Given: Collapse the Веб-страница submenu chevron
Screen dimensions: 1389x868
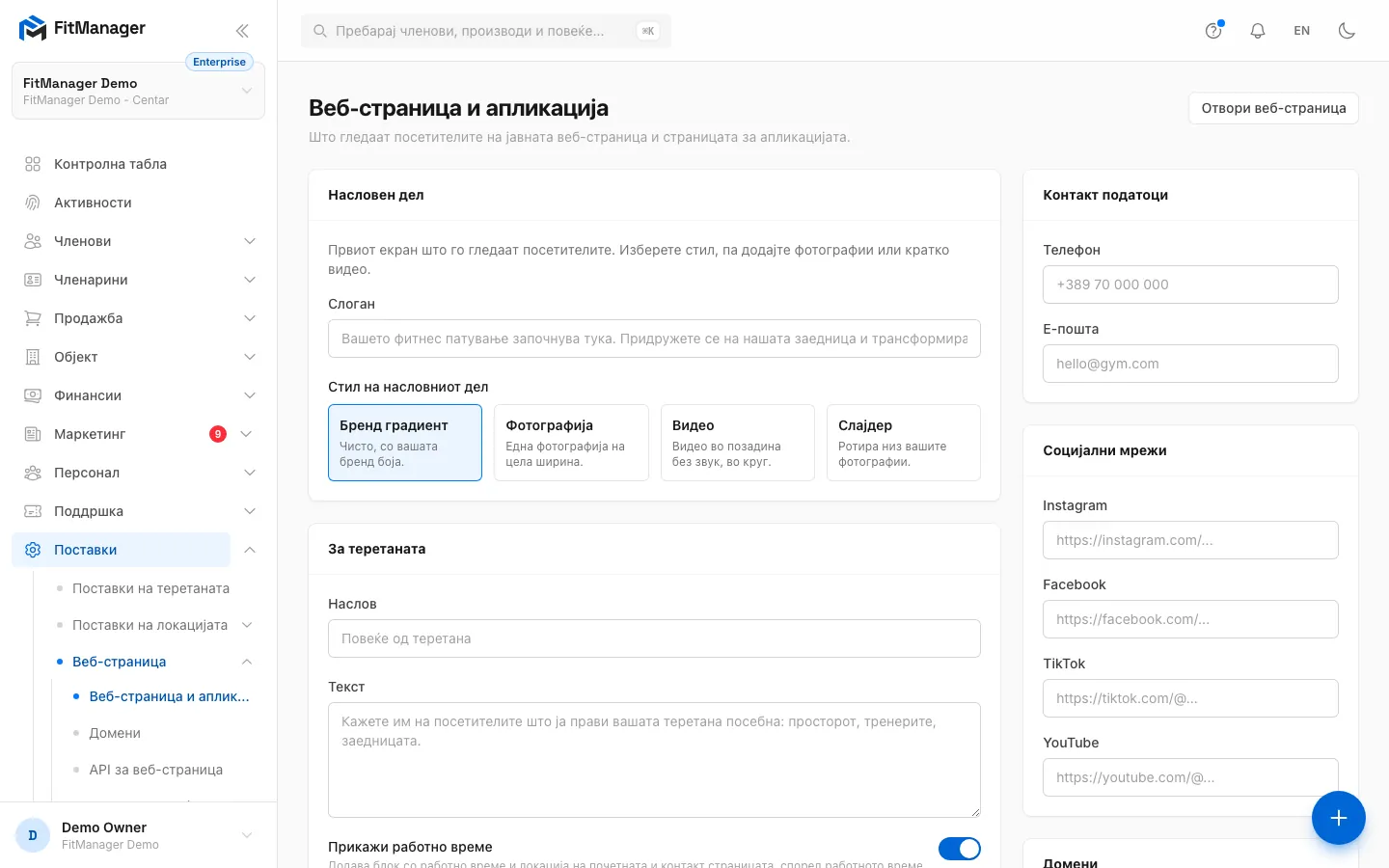Looking at the screenshot, I should click(x=247, y=662).
